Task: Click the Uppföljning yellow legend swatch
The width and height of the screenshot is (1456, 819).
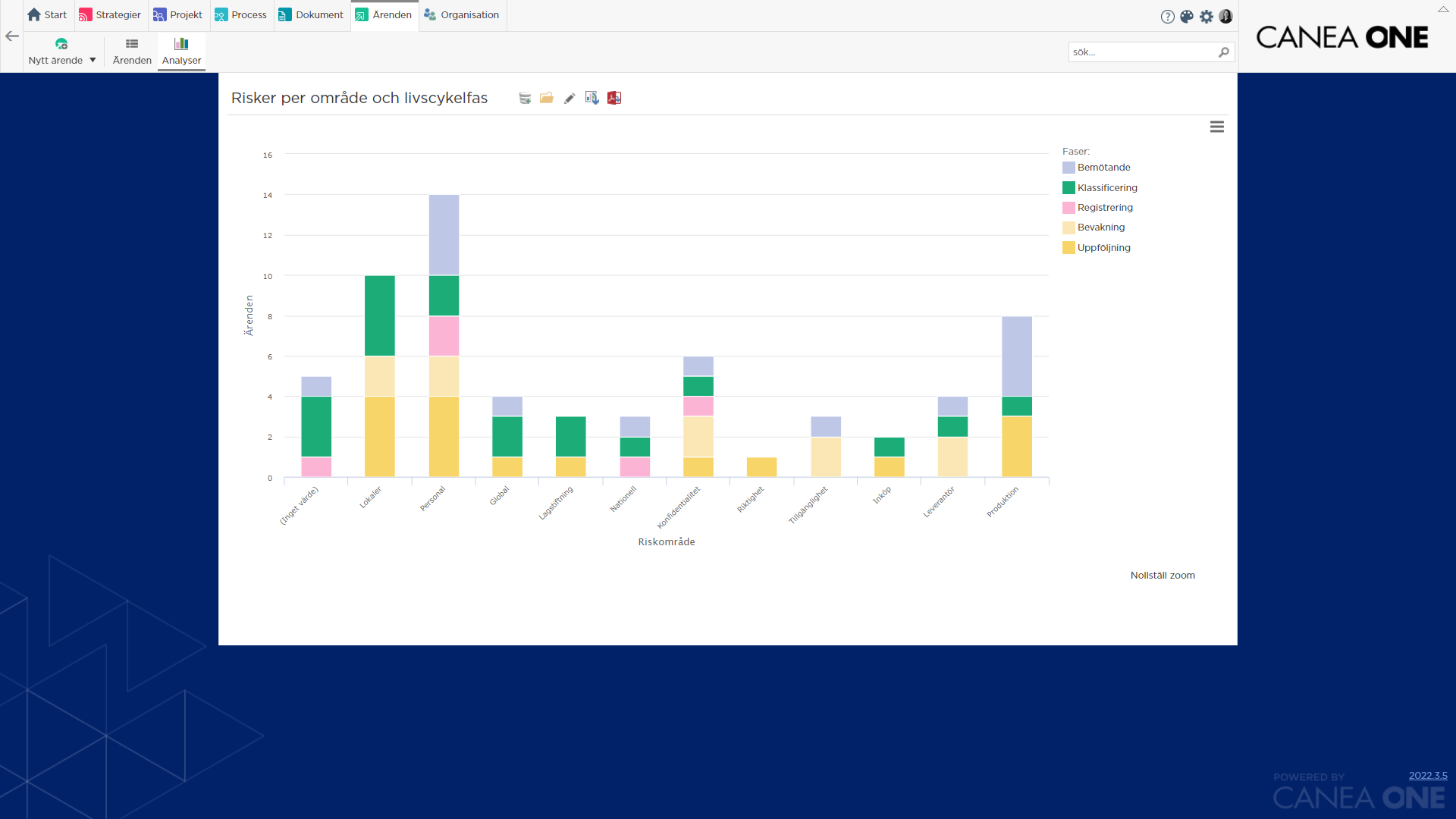Action: click(x=1068, y=248)
